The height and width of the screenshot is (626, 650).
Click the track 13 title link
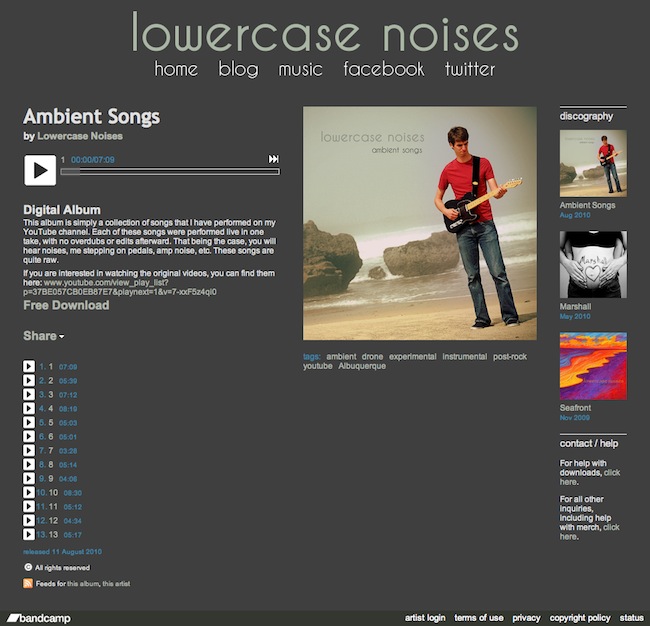click(53, 534)
